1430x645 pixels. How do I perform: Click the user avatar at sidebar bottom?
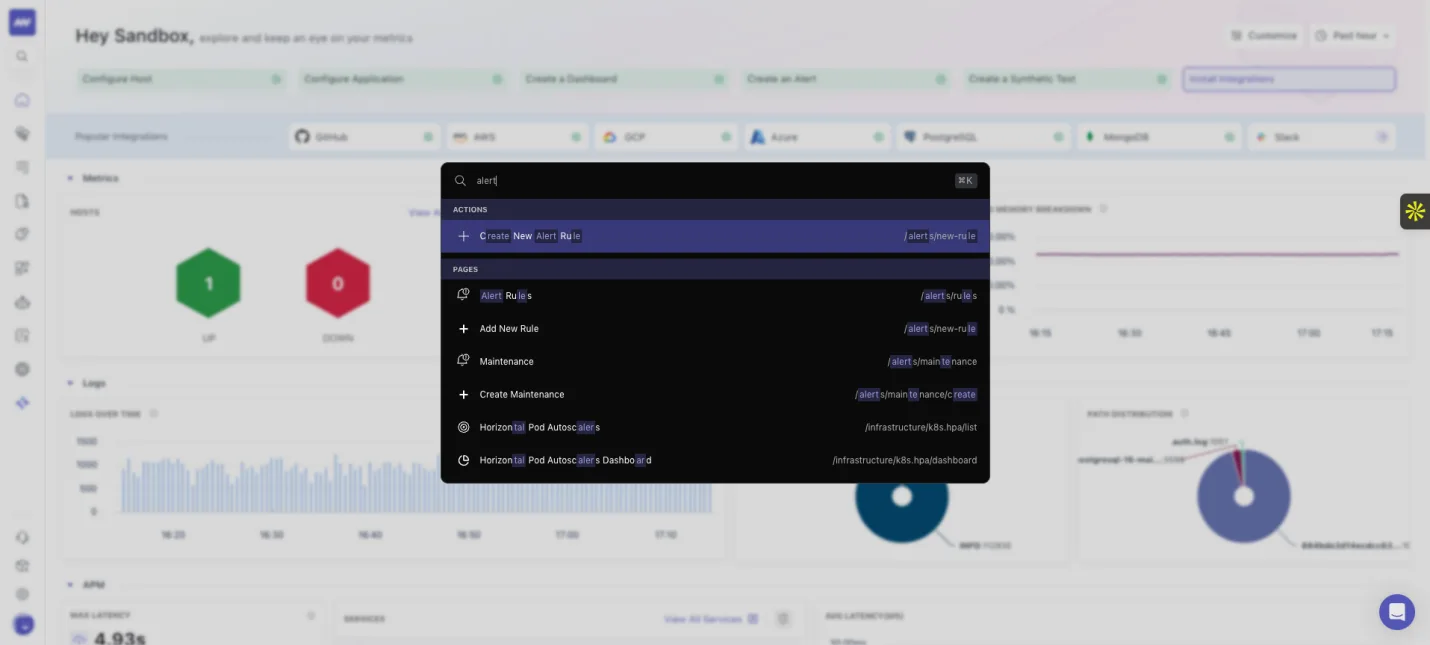24,625
